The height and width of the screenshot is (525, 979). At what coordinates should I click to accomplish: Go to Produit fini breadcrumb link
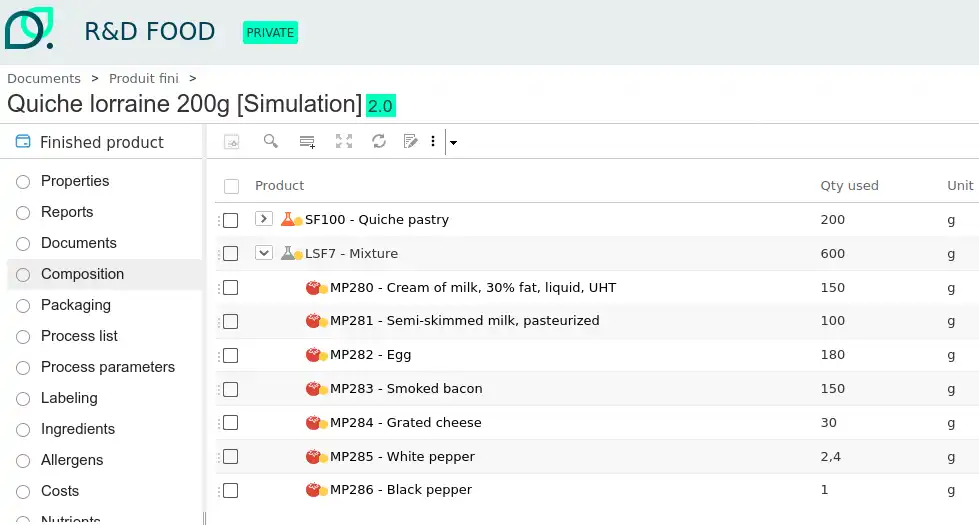[144, 78]
